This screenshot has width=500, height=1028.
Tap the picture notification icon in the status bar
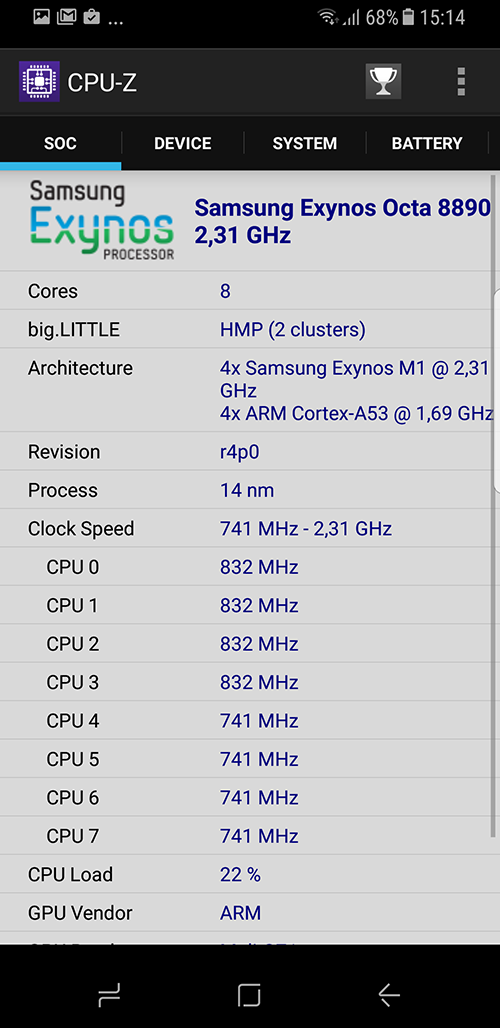(x=42, y=17)
